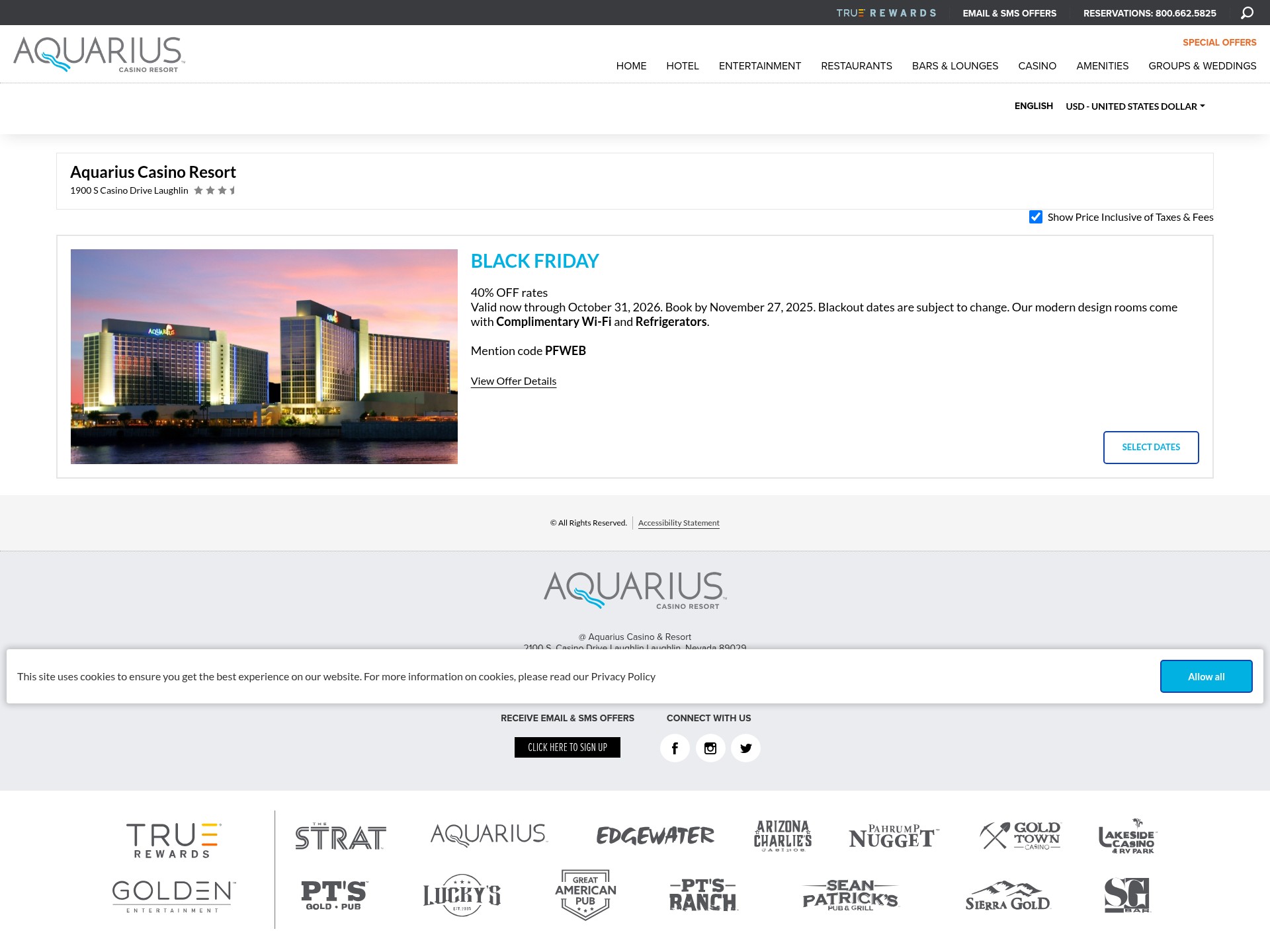This screenshot has height=952, width=1270.
Task: Click the Aquarius Casino Resort property title
Action: click(x=153, y=172)
